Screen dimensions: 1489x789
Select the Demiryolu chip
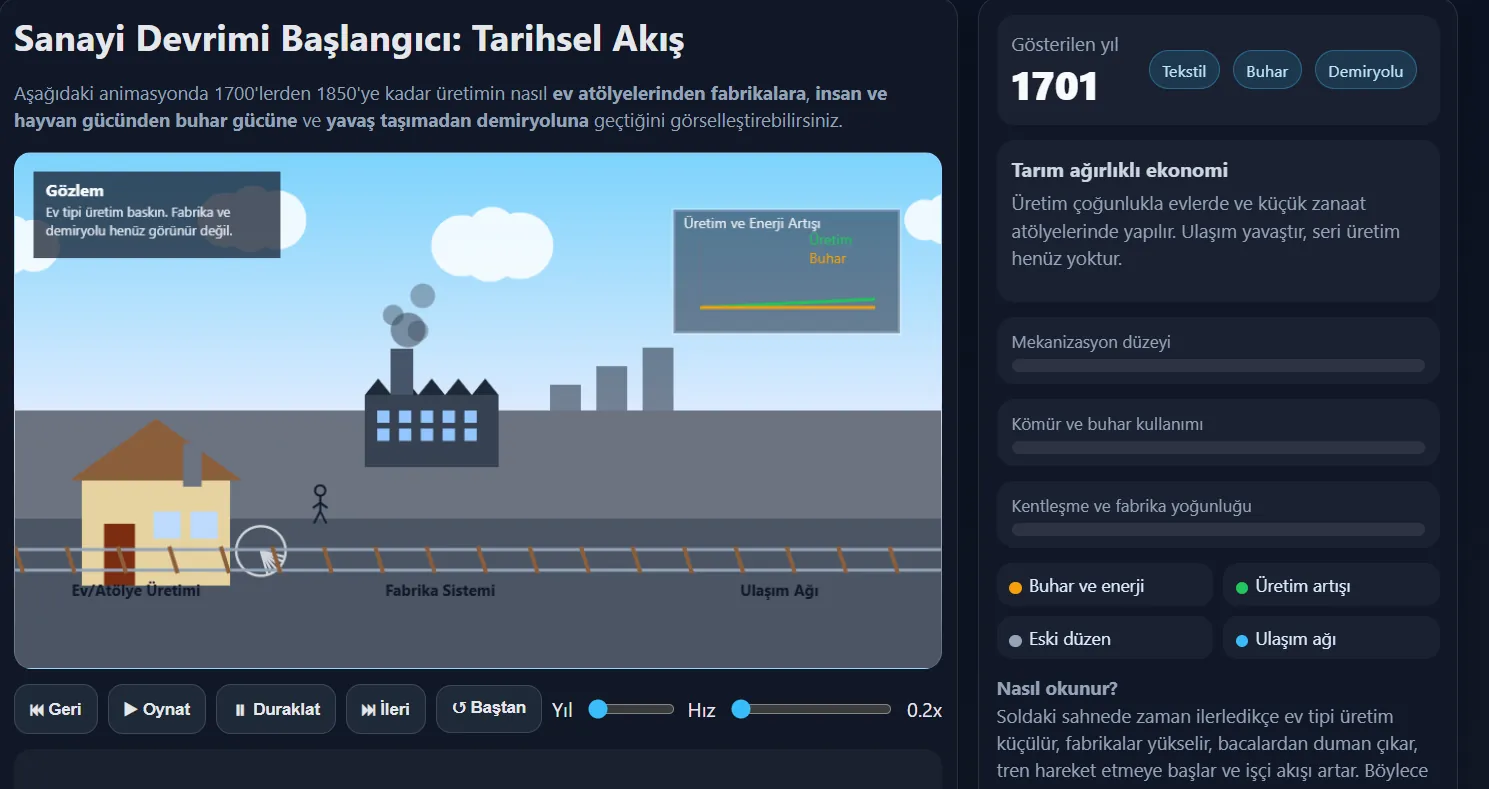pyautogui.click(x=1365, y=70)
